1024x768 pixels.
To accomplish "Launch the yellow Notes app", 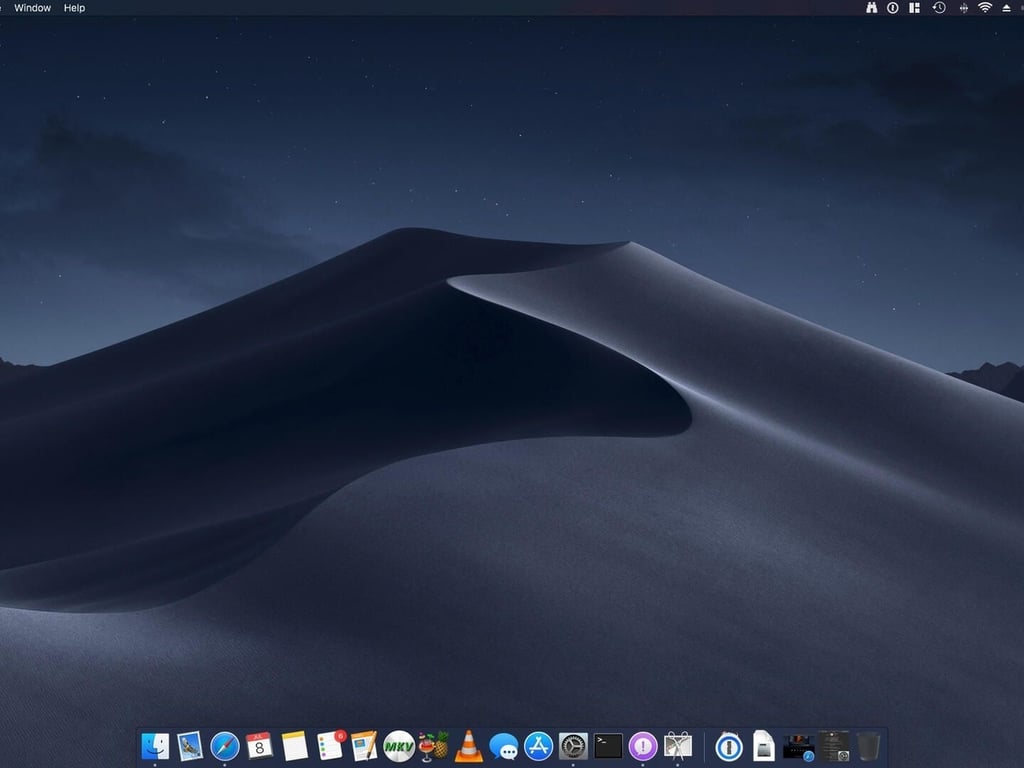I will [x=295, y=746].
